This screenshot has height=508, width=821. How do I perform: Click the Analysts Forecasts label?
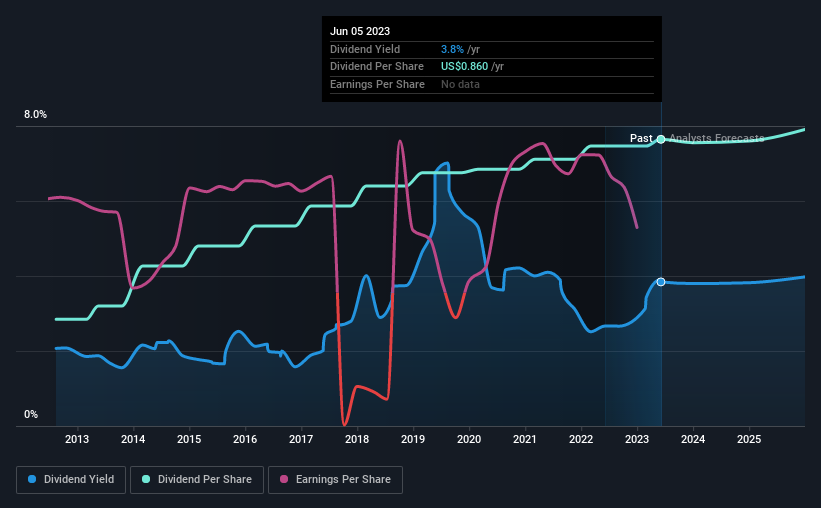[x=716, y=138]
